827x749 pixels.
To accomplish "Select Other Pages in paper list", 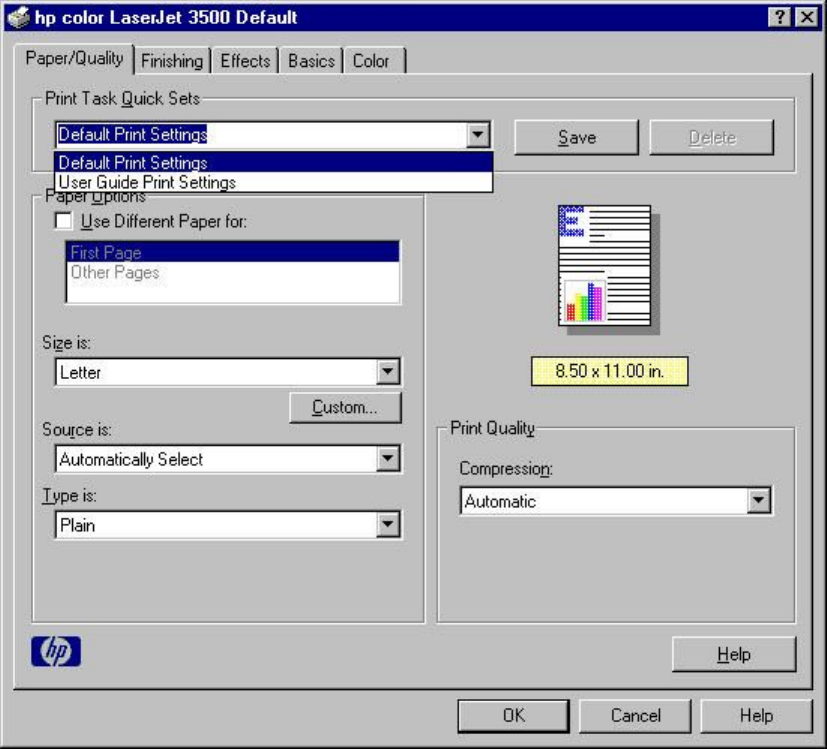I will 233,272.
